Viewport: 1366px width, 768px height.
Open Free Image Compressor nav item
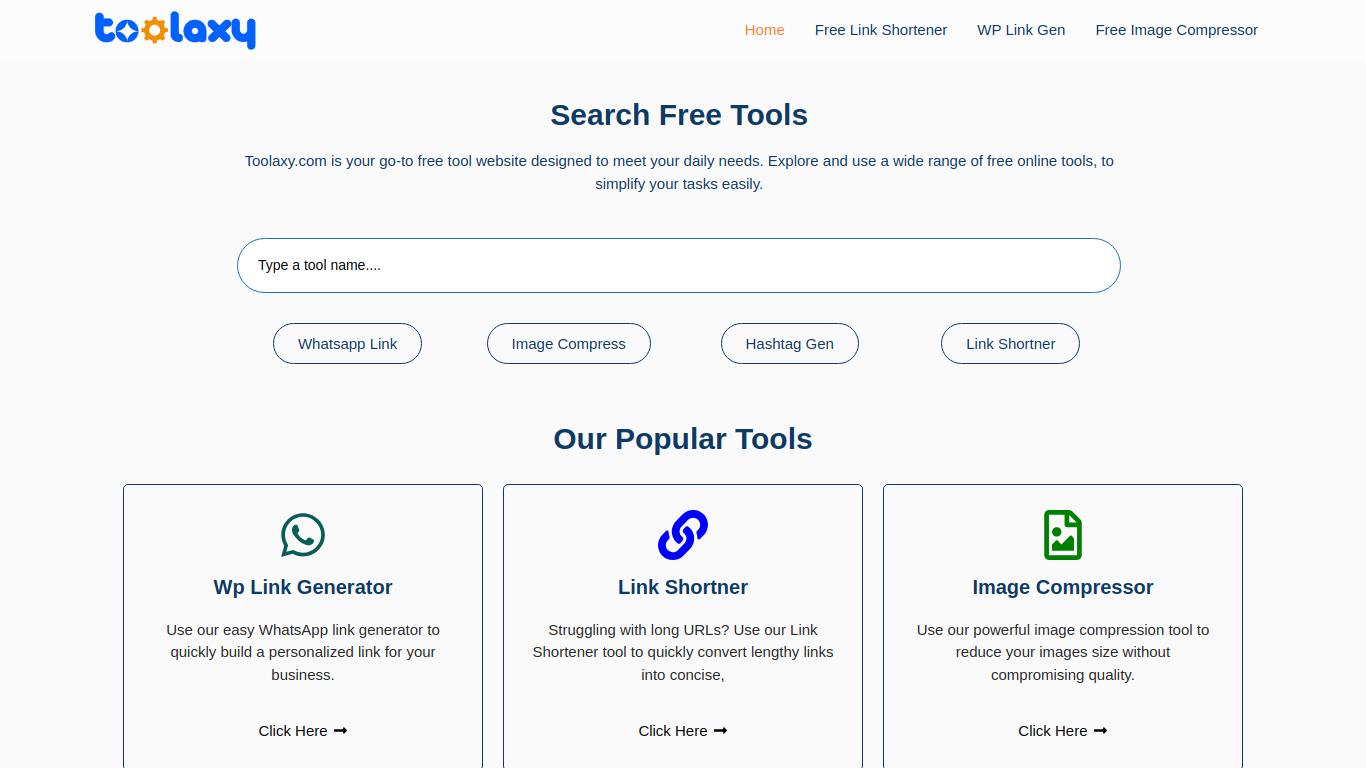click(x=1176, y=30)
